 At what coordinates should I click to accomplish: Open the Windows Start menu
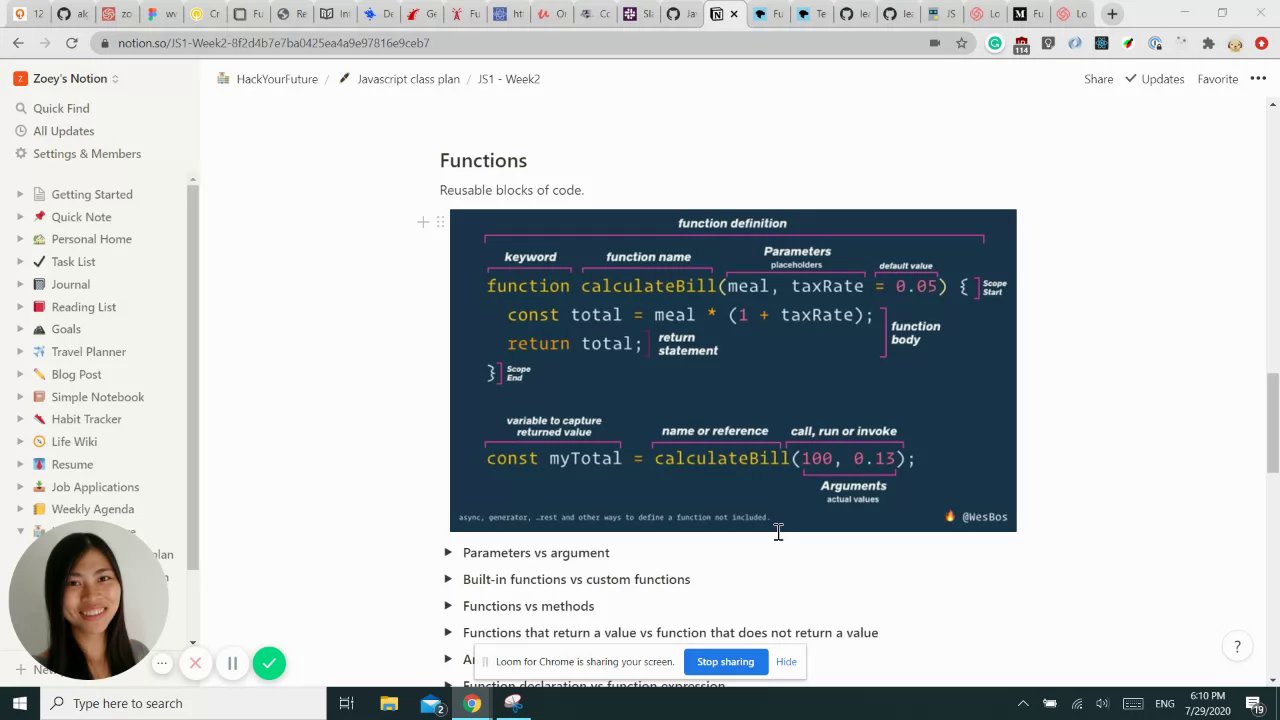point(19,703)
